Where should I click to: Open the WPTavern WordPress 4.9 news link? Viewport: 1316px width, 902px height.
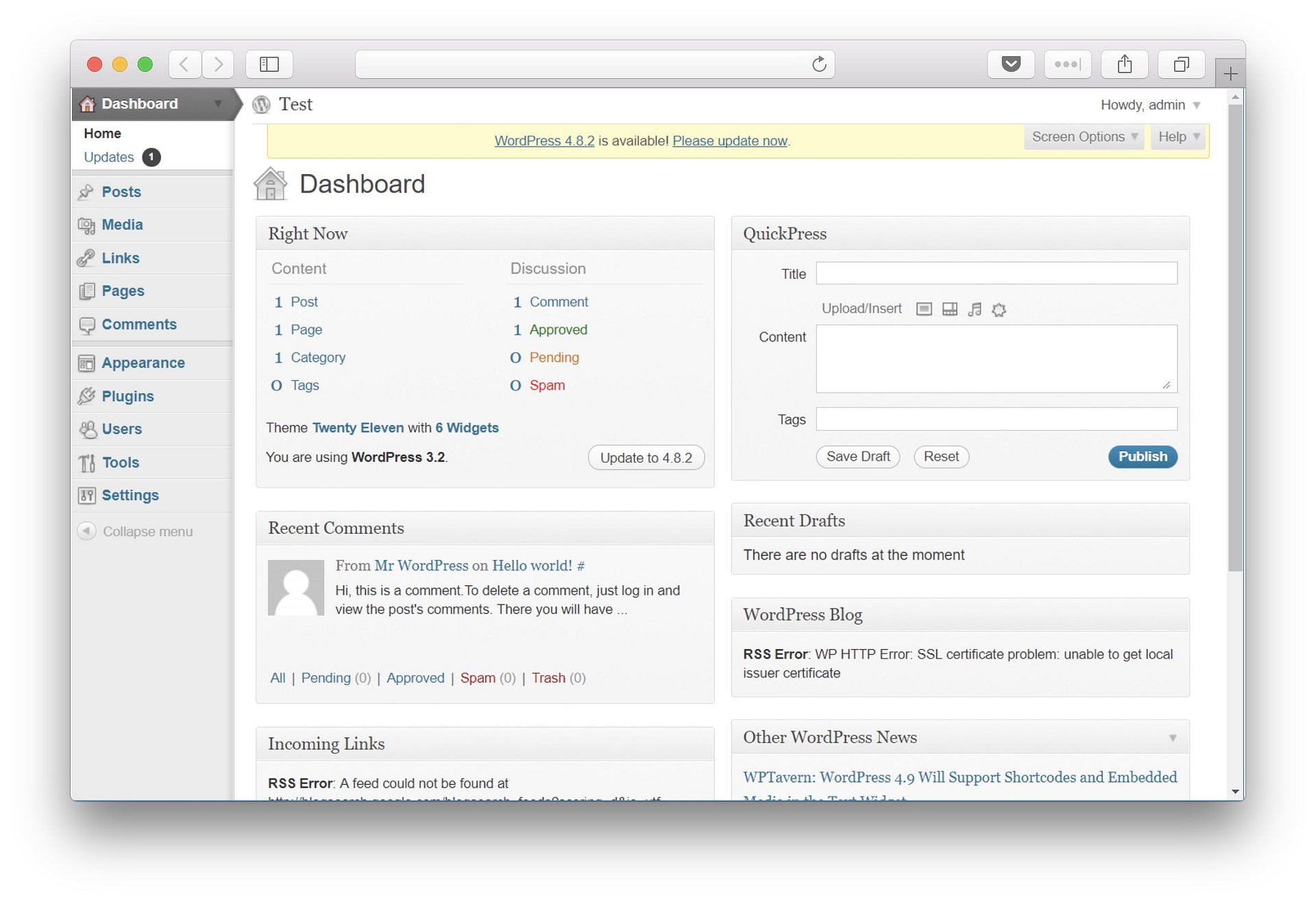click(x=960, y=786)
